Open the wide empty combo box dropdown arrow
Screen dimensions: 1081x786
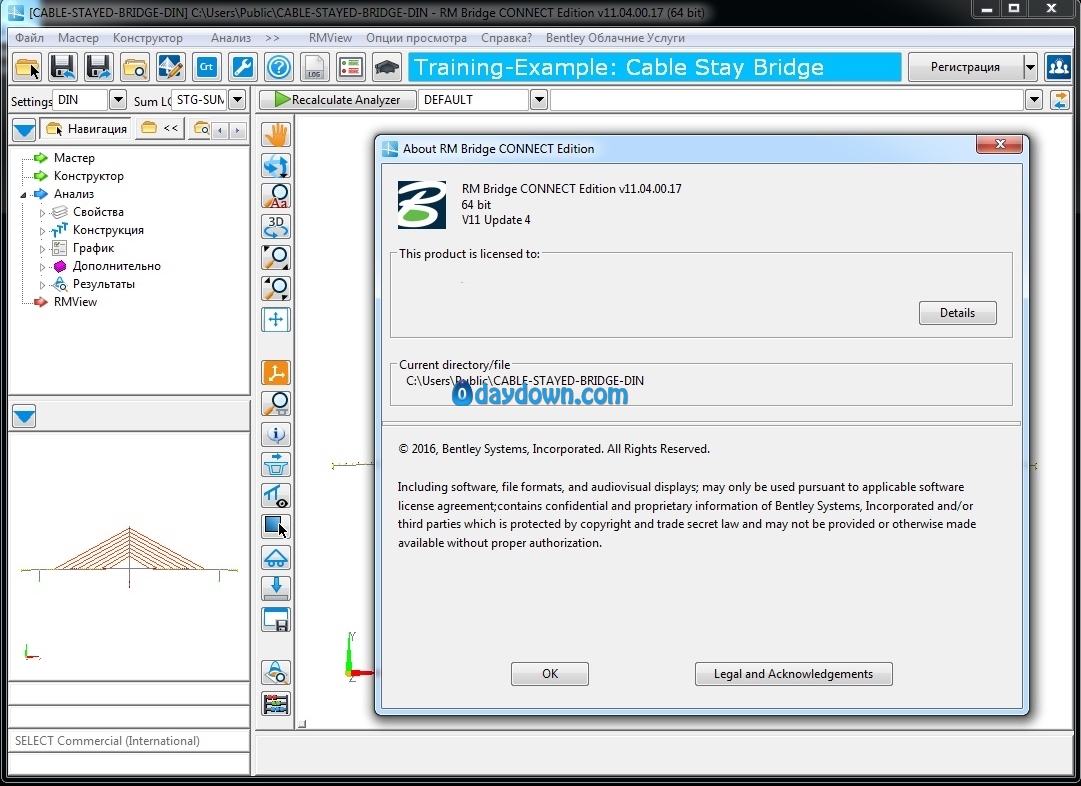(1033, 100)
